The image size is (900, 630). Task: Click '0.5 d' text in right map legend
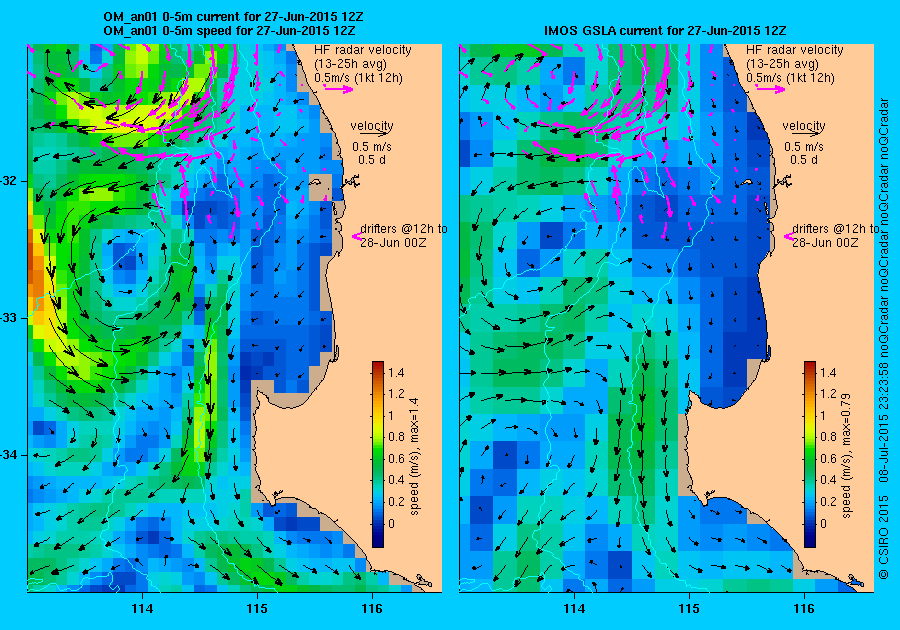tap(804, 160)
